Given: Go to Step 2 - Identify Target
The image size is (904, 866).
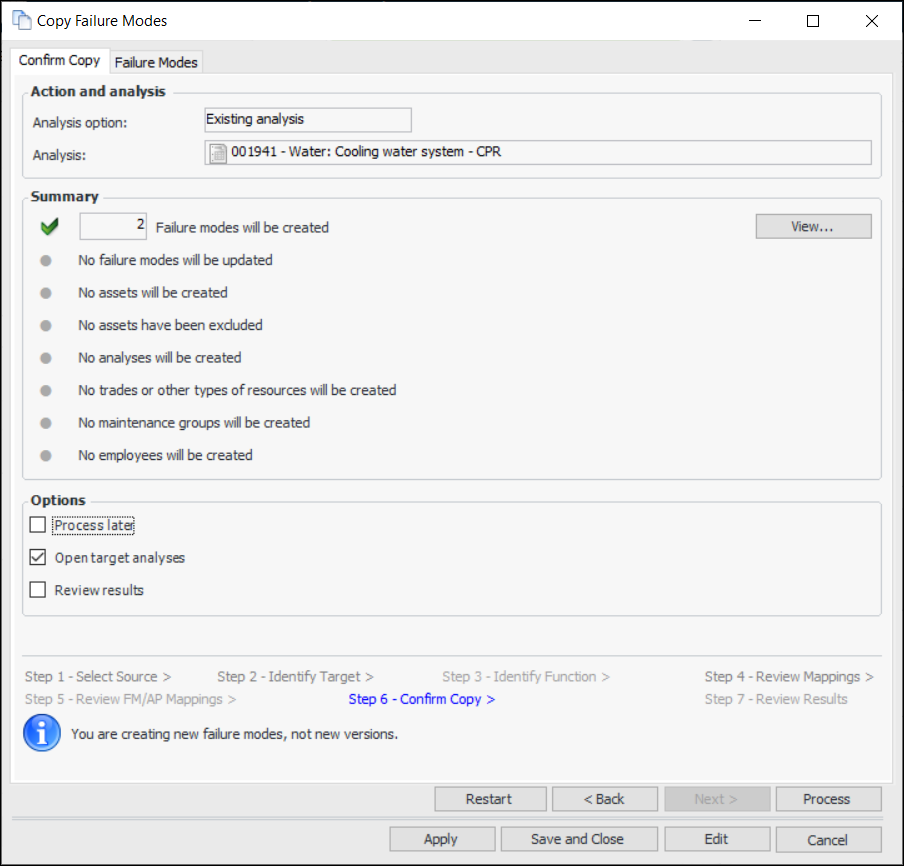Looking at the screenshot, I should (295, 676).
